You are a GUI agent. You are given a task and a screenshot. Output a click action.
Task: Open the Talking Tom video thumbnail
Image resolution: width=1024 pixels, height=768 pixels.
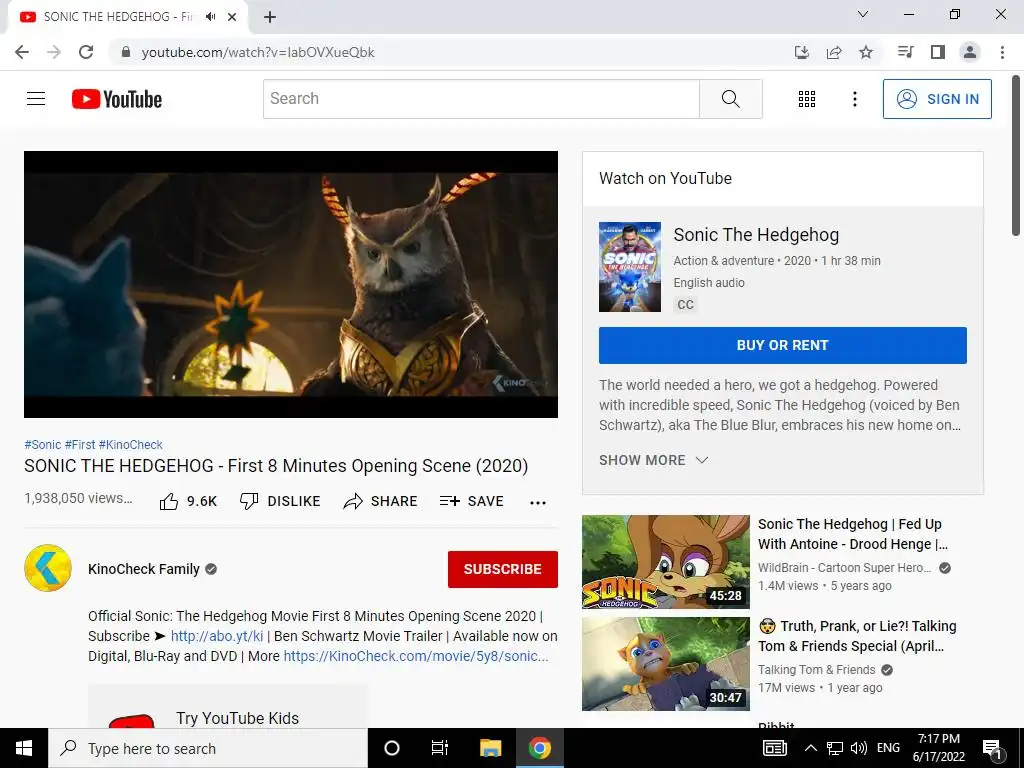[x=665, y=664]
